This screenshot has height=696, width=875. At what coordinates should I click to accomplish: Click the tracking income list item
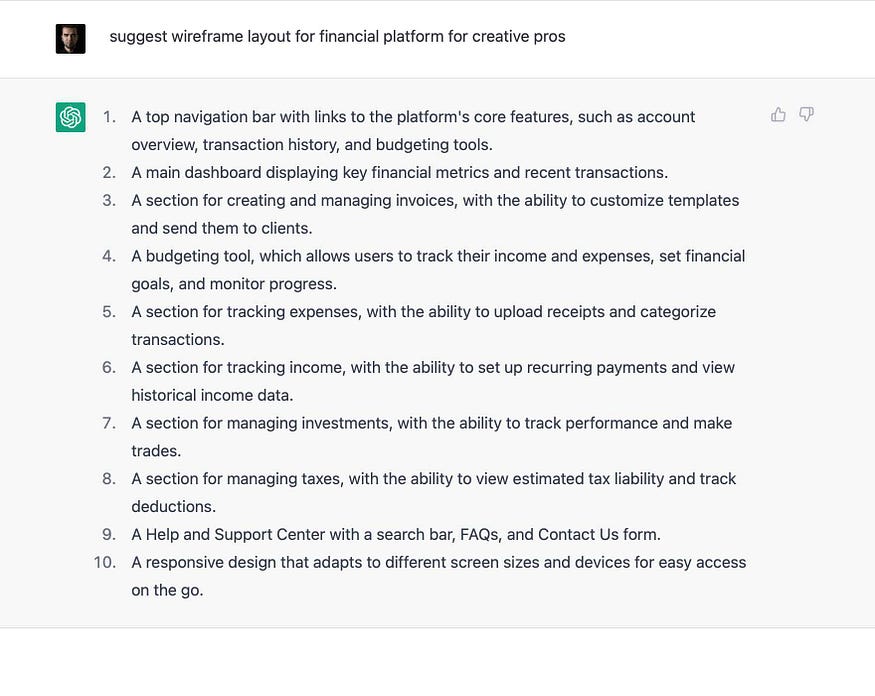pyautogui.click(x=433, y=381)
